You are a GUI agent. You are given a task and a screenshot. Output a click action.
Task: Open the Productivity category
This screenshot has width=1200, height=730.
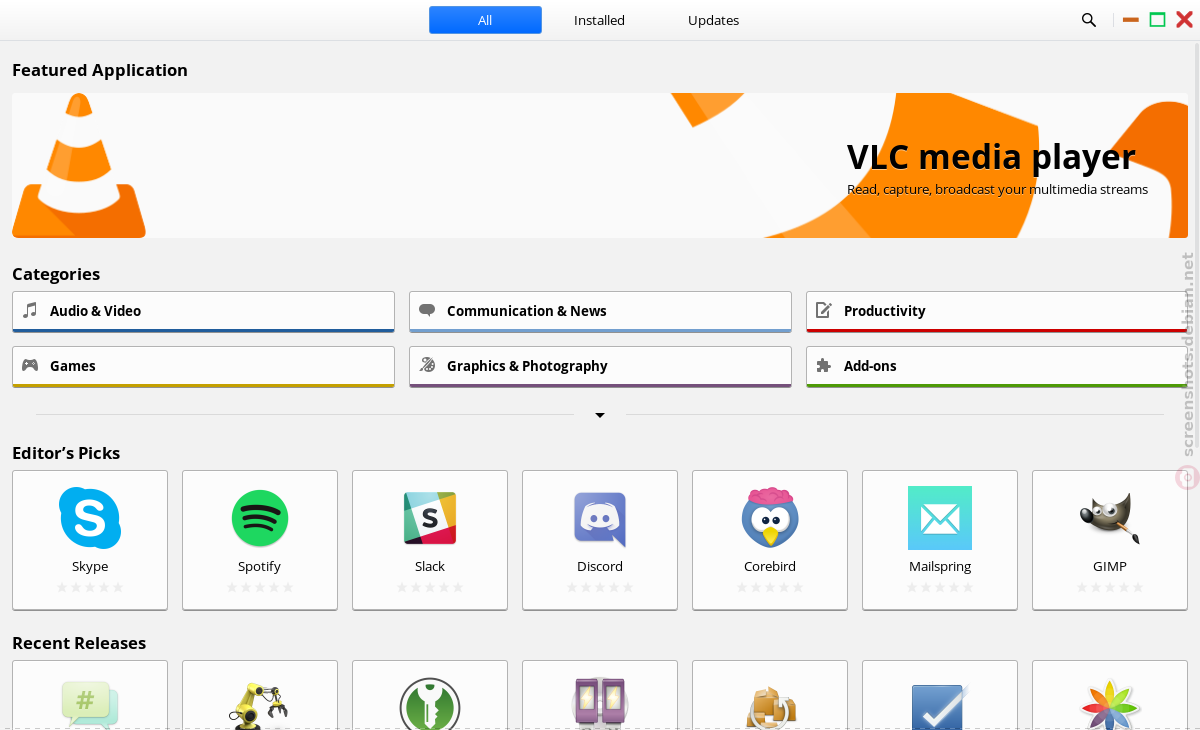point(997,311)
